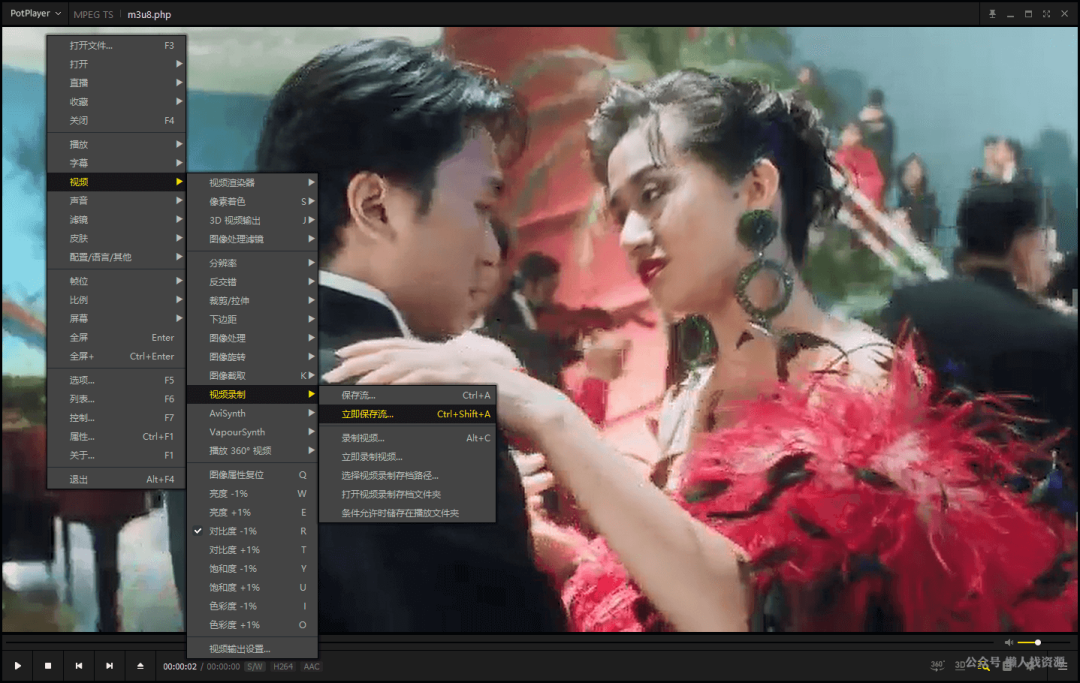The image size is (1080, 683).
Task: Select 立即保存流... entry
Action: [x=408, y=414]
